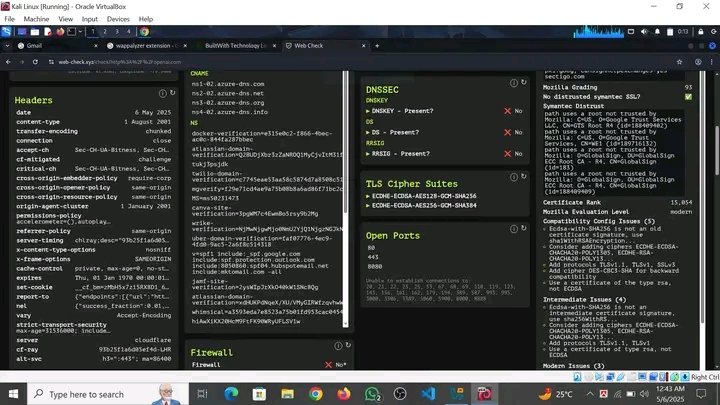The height and width of the screenshot is (405, 720).
Task: Click the Windows search box
Action: tap(108, 394)
